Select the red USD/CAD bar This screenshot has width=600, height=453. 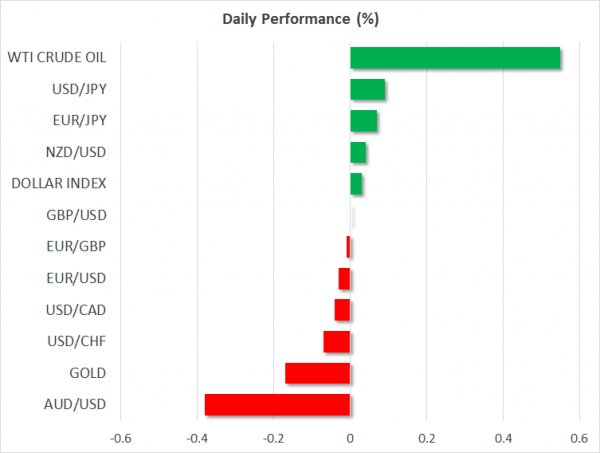342,310
